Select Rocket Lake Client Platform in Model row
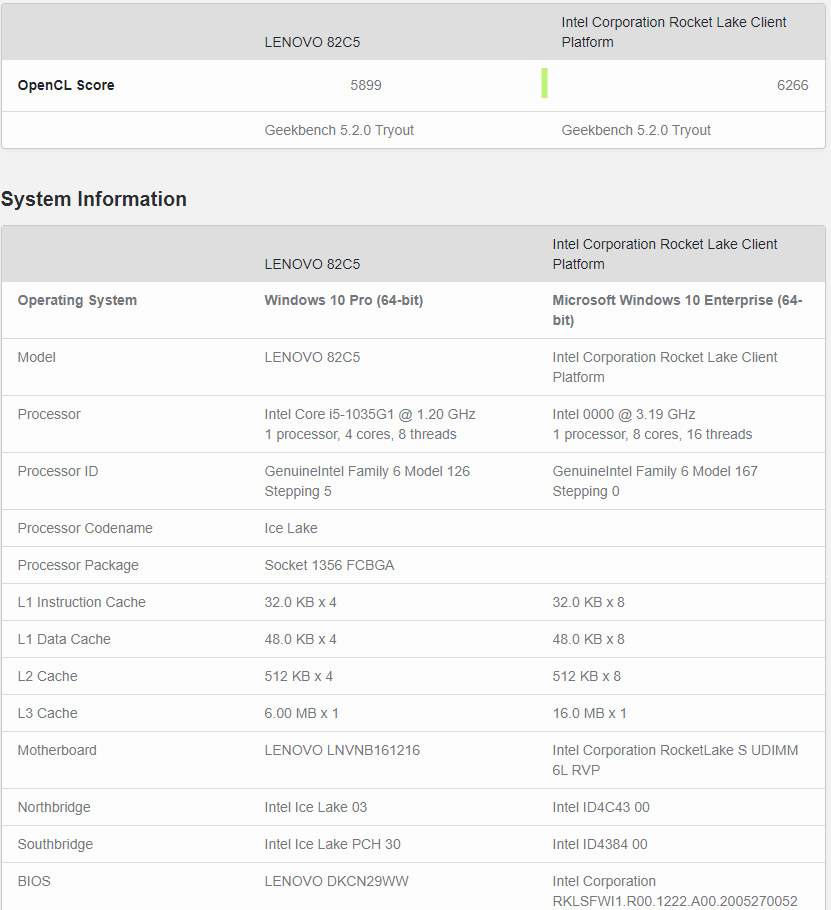This screenshot has width=831, height=910. coord(664,367)
